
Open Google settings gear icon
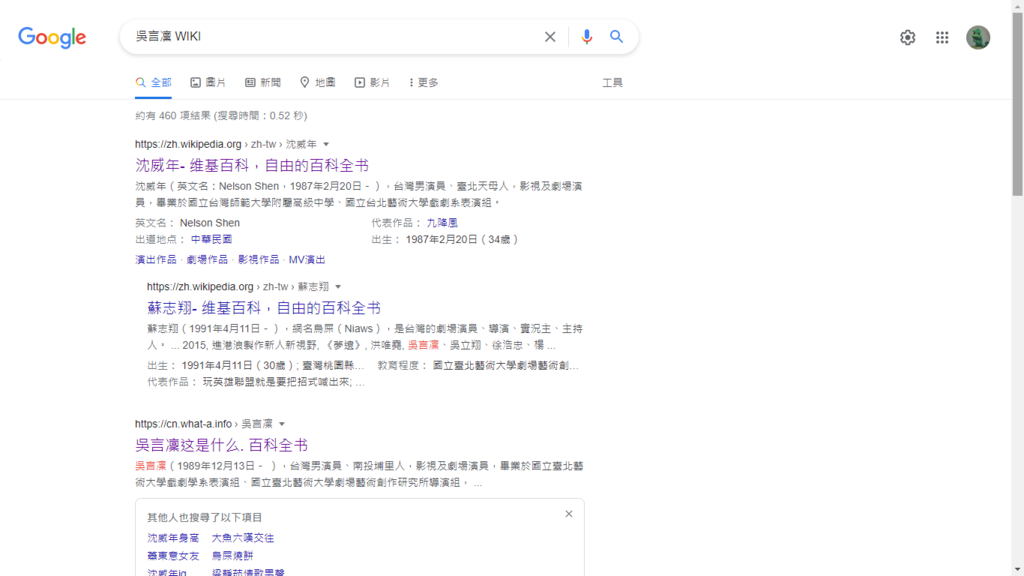click(907, 37)
